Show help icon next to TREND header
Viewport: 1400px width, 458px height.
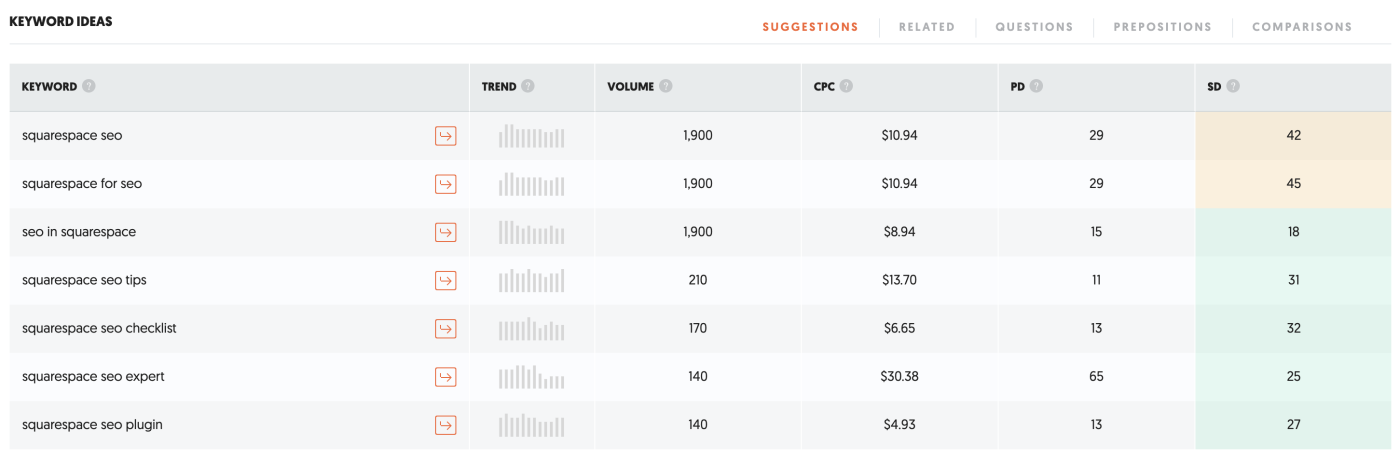pos(528,87)
